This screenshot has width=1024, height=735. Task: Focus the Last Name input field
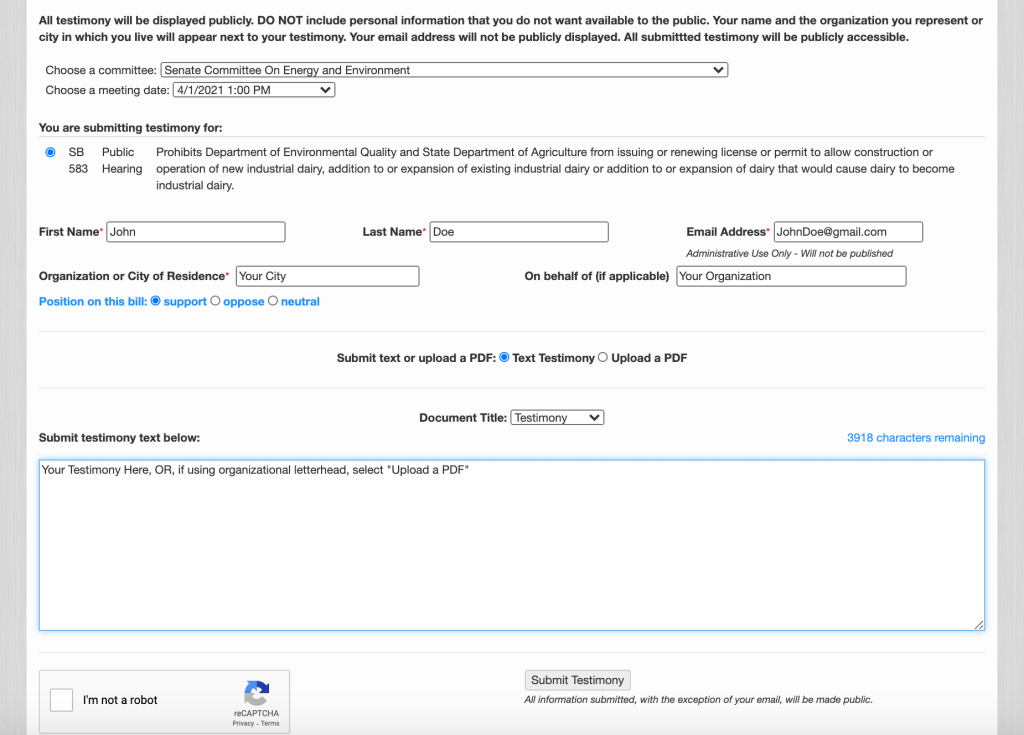coord(519,232)
